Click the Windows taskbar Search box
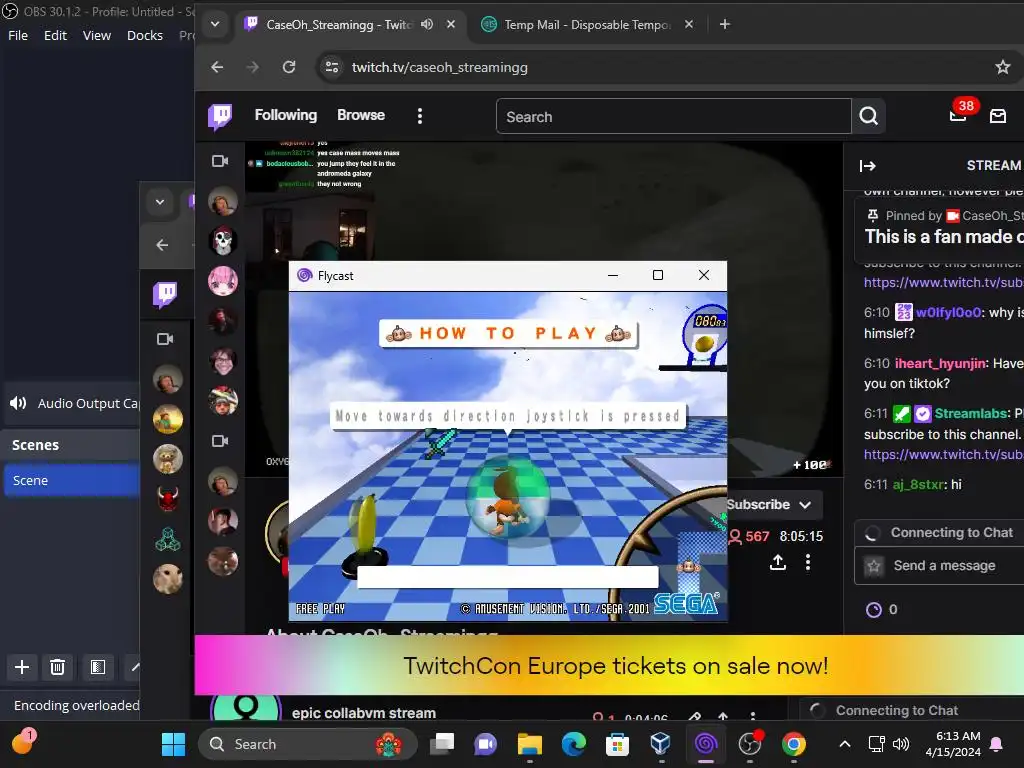 [308, 744]
